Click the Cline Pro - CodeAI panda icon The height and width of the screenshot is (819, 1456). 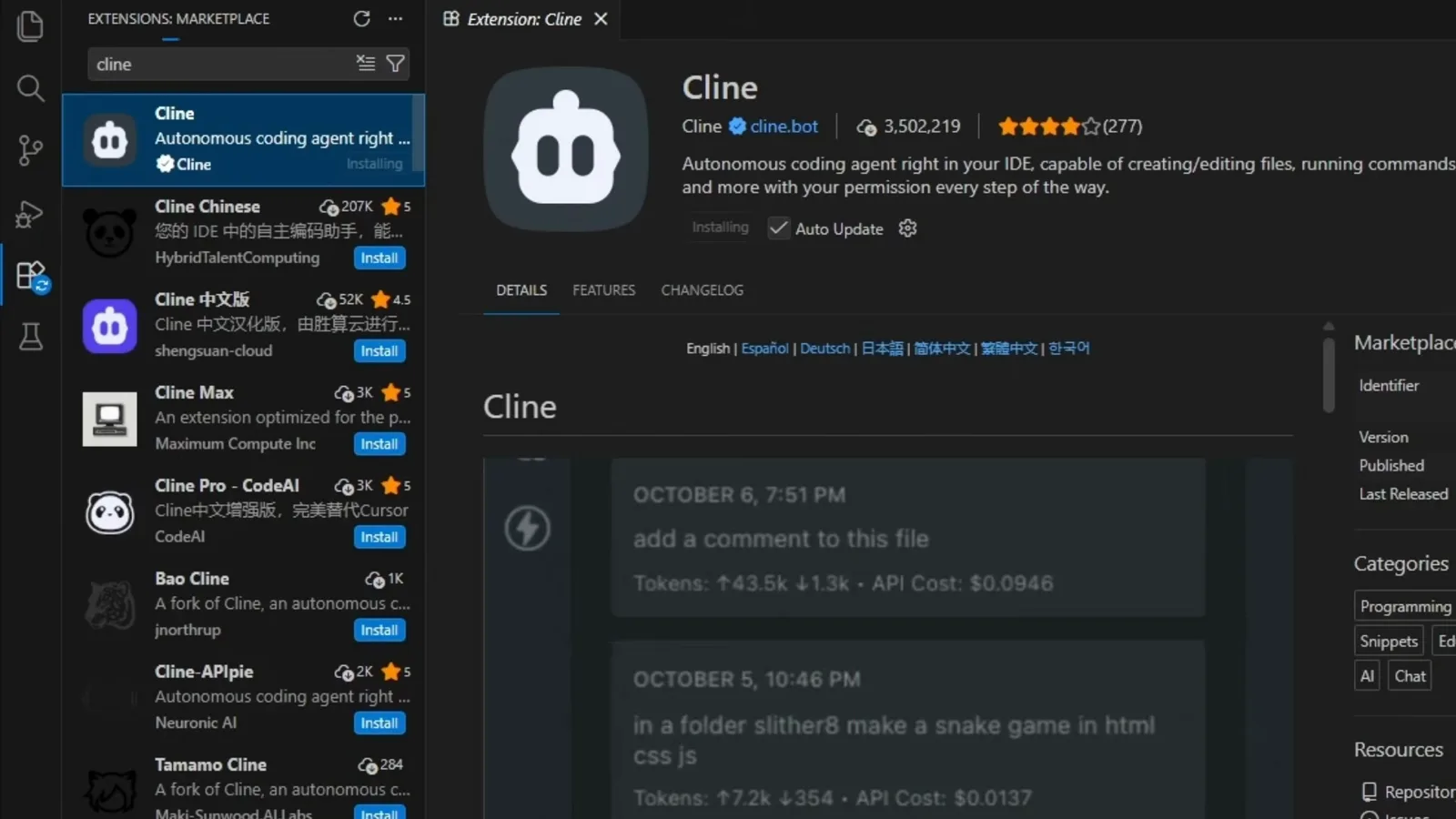(110, 512)
